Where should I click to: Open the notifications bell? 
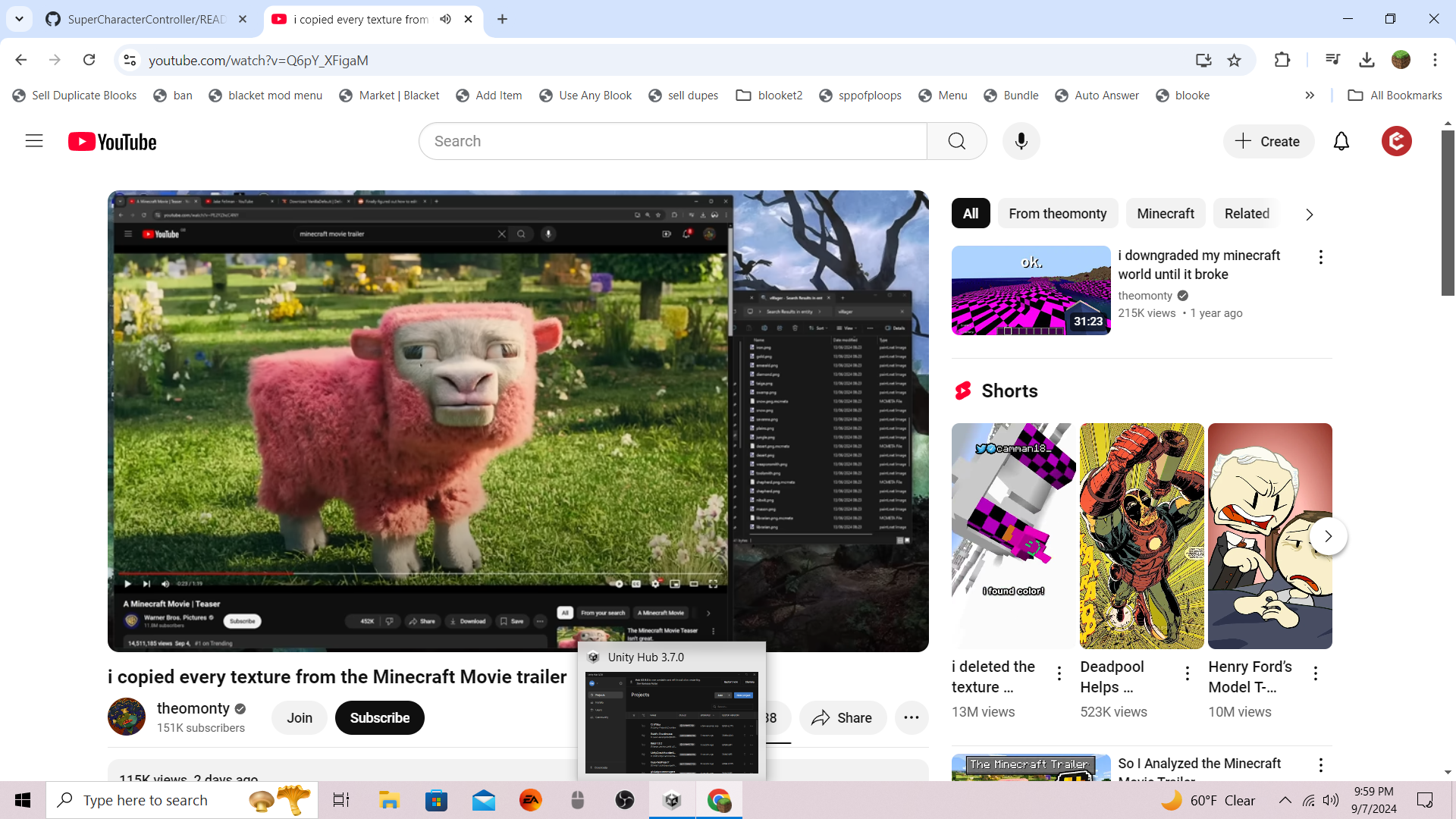pyautogui.click(x=1341, y=141)
